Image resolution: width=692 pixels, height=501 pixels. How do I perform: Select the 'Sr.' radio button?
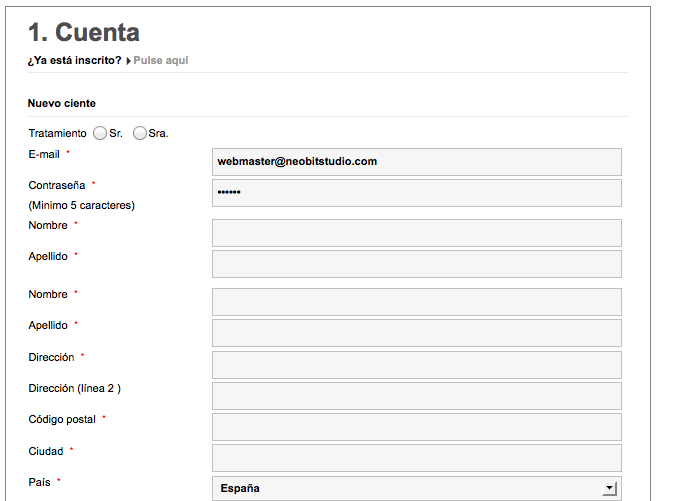click(x=100, y=133)
